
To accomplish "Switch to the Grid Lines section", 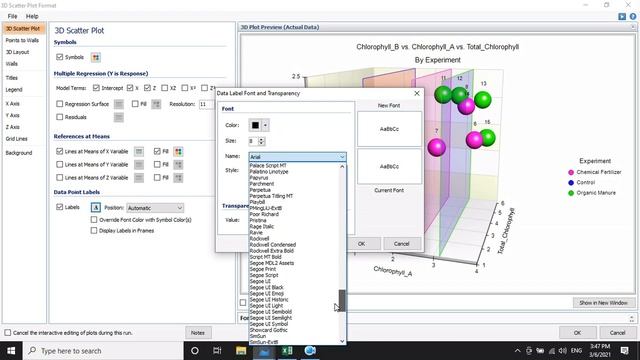I will click(17, 139).
